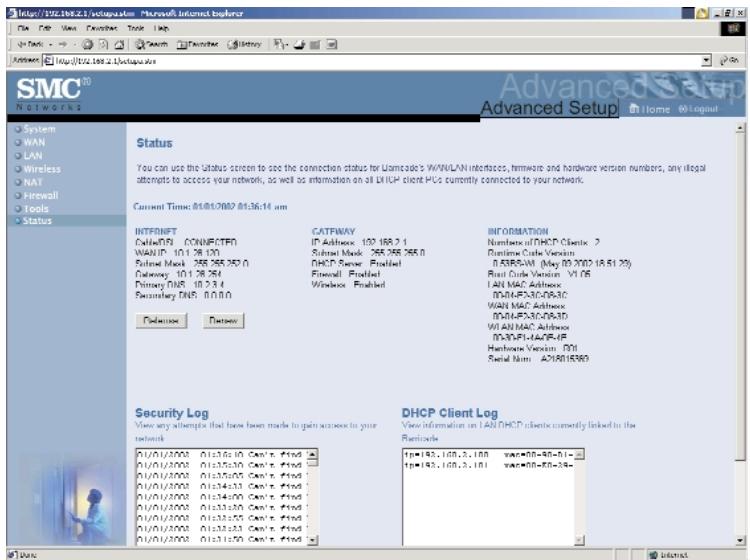Click the Back arrow button

31,44
